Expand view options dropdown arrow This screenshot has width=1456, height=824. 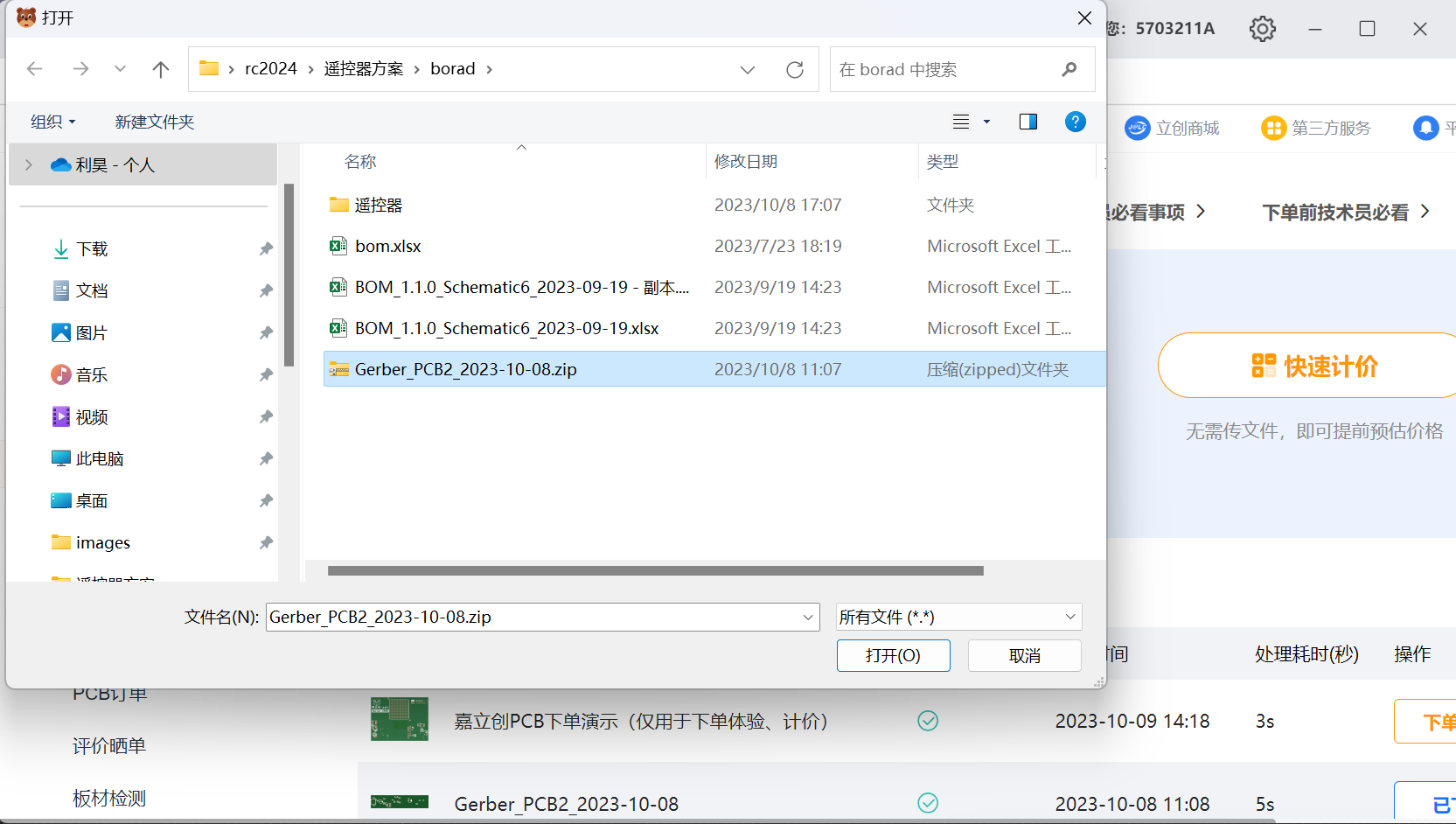coord(986,122)
